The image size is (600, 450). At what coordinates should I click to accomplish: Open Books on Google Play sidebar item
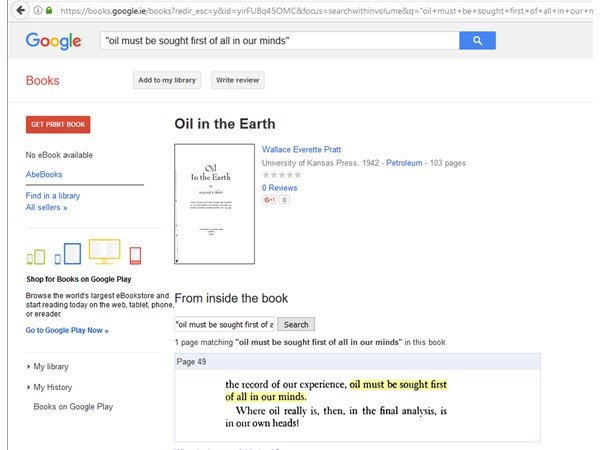click(73, 407)
